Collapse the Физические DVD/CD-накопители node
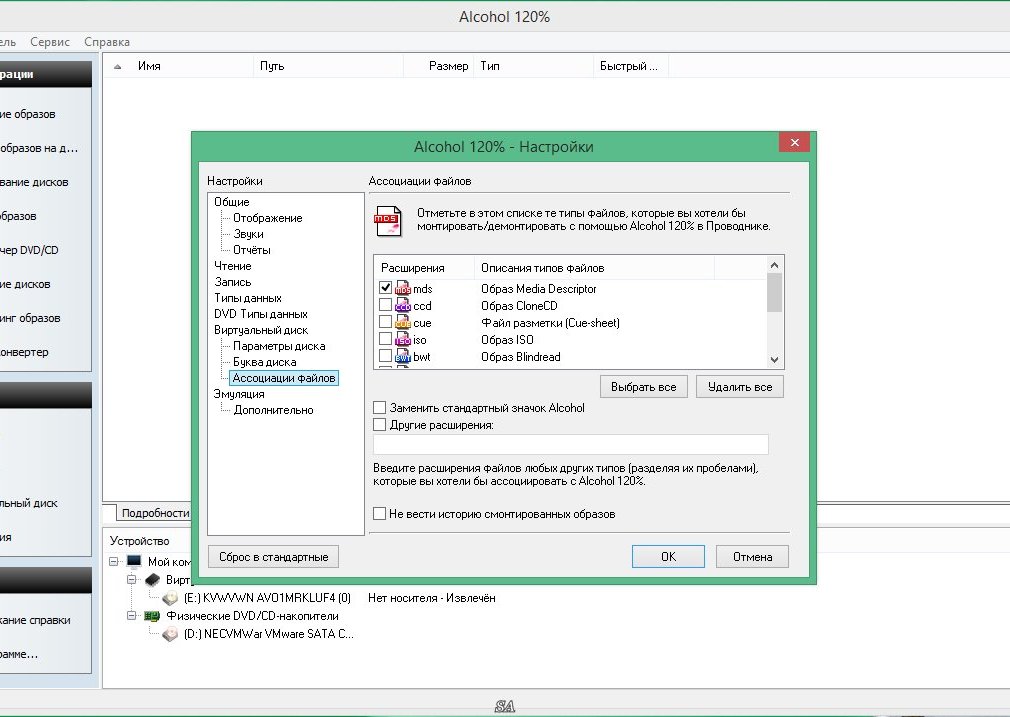This screenshot has width=1010, height=717. tap(131, 616)
